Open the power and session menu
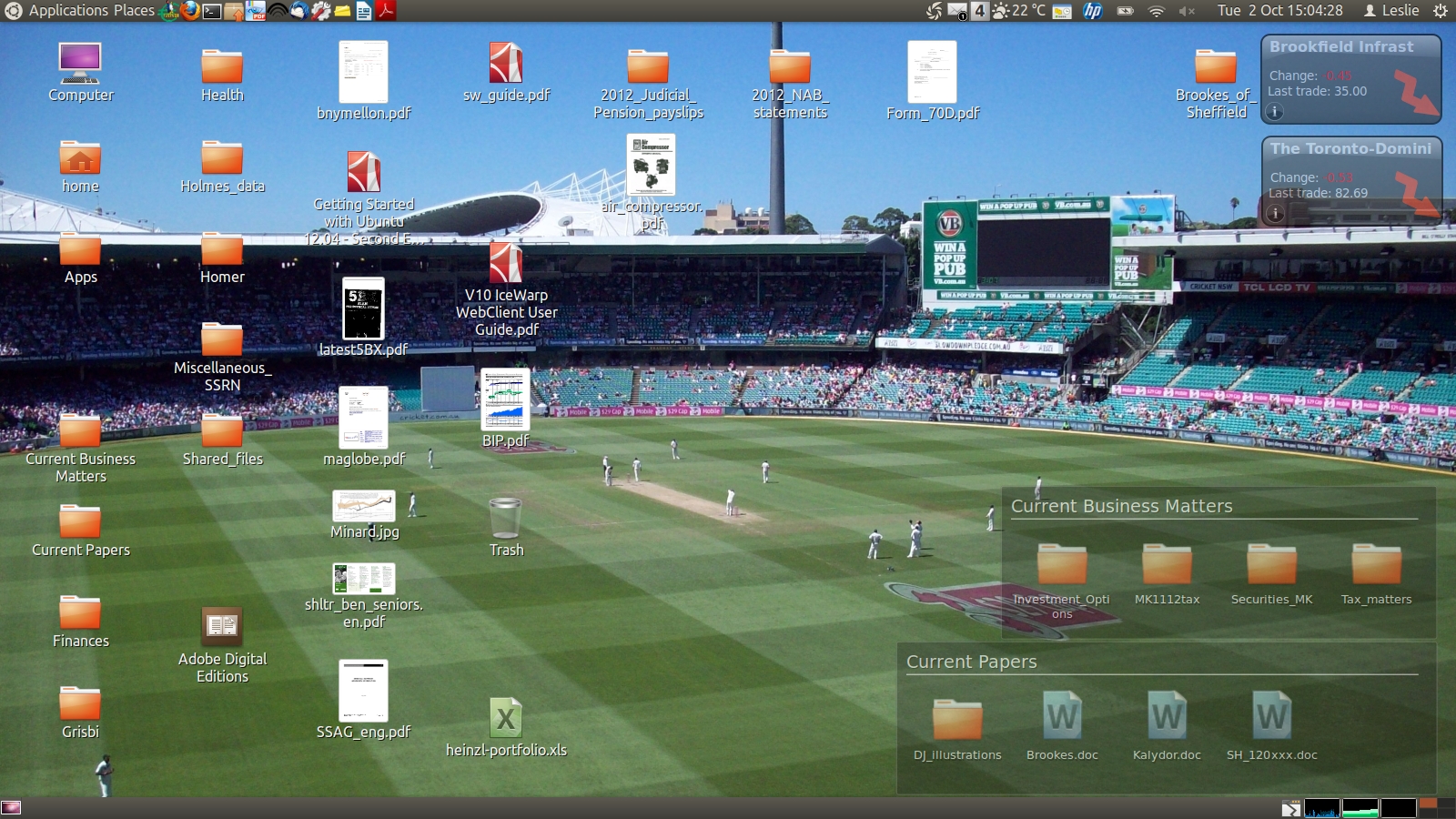Image resolution: width=1456 pixels, height=819 pixels. pos(1441,11)
